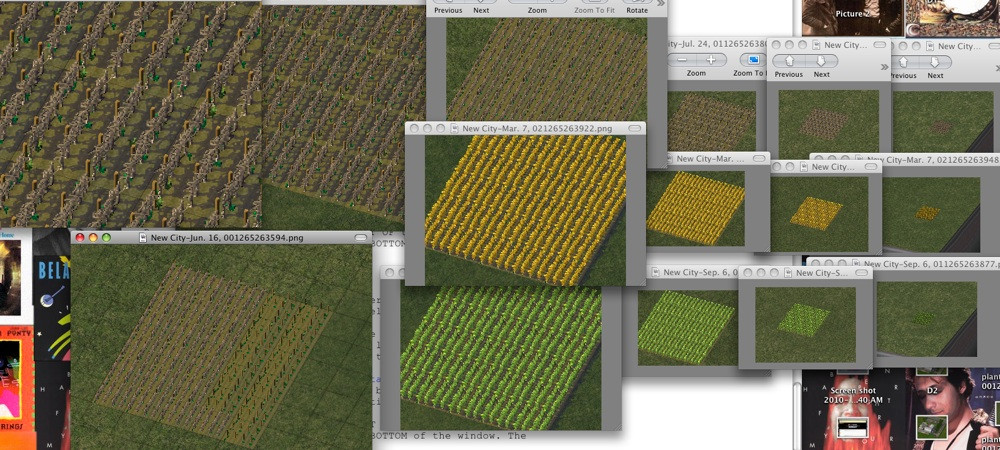The width and height of the screenshot is (1000, 450).
Task: Click Next label in the topmost Preview toolbar
Action: point(482,10)
